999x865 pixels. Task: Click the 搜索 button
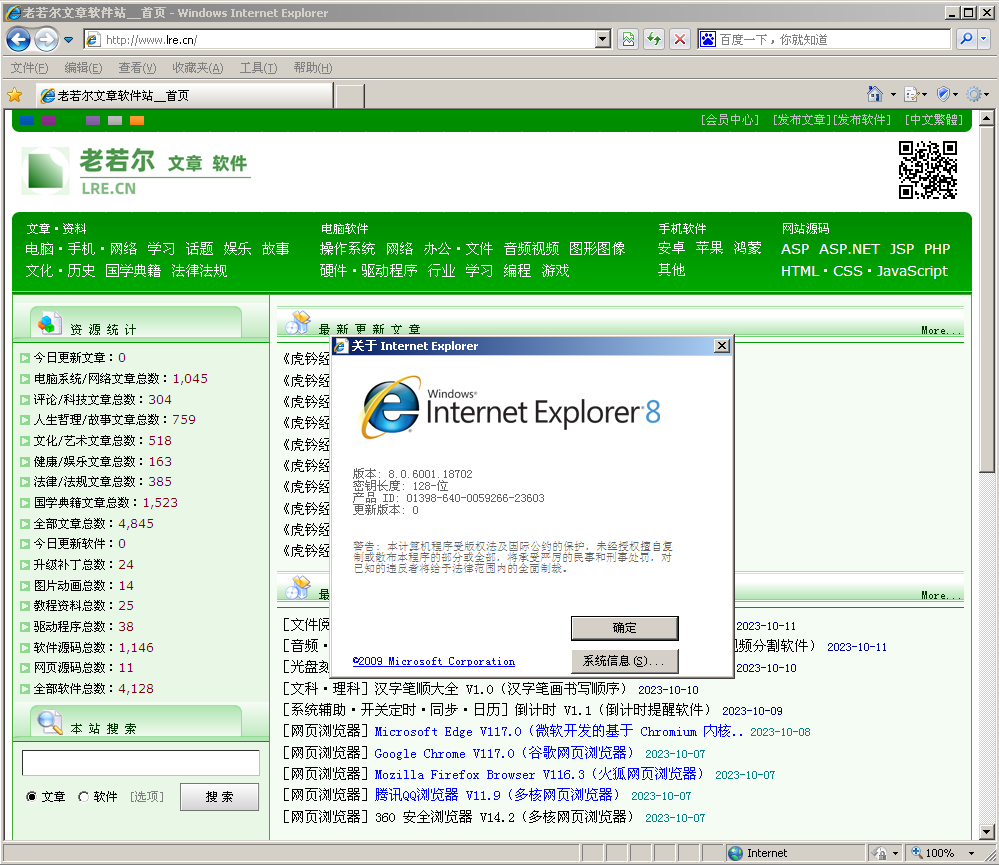tap(219, 797)
